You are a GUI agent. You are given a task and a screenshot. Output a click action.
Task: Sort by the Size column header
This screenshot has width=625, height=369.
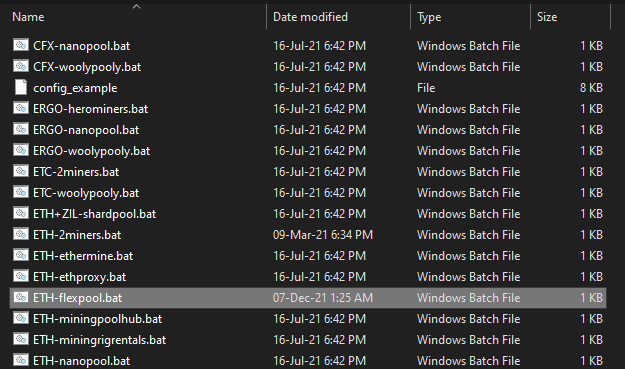click(546, 17)
